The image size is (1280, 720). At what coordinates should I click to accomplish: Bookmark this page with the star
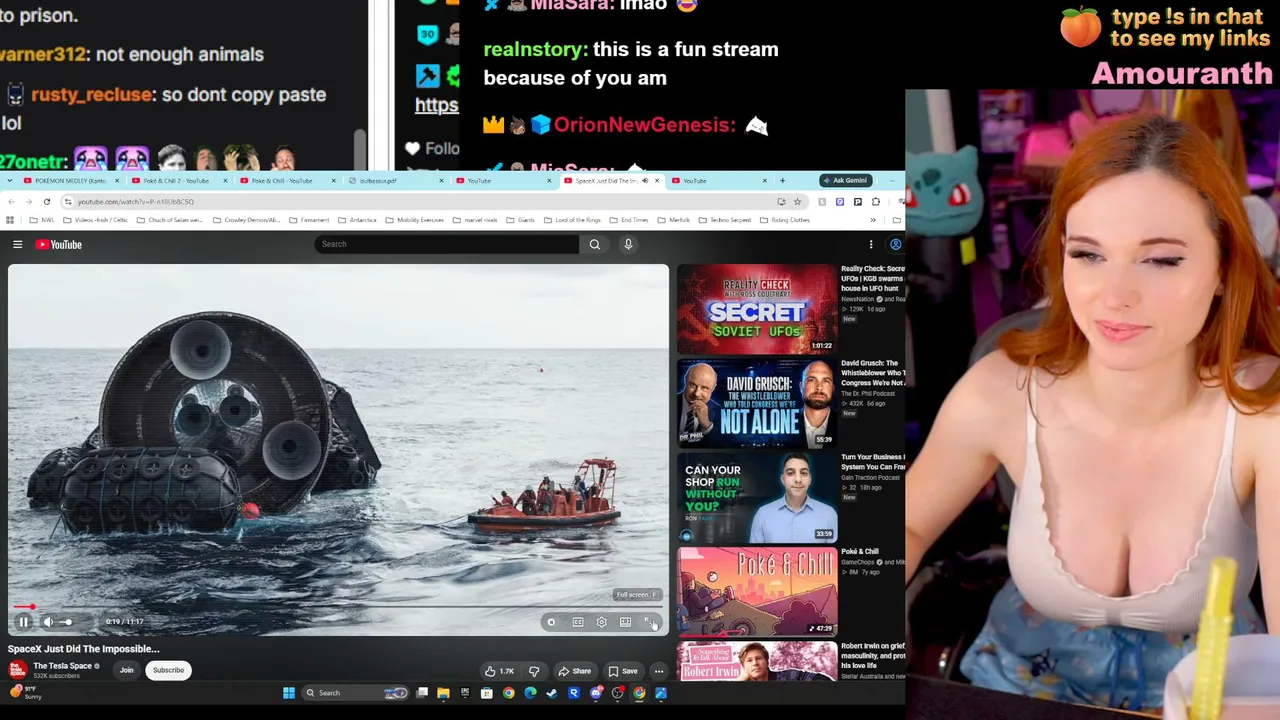point(797,202)
